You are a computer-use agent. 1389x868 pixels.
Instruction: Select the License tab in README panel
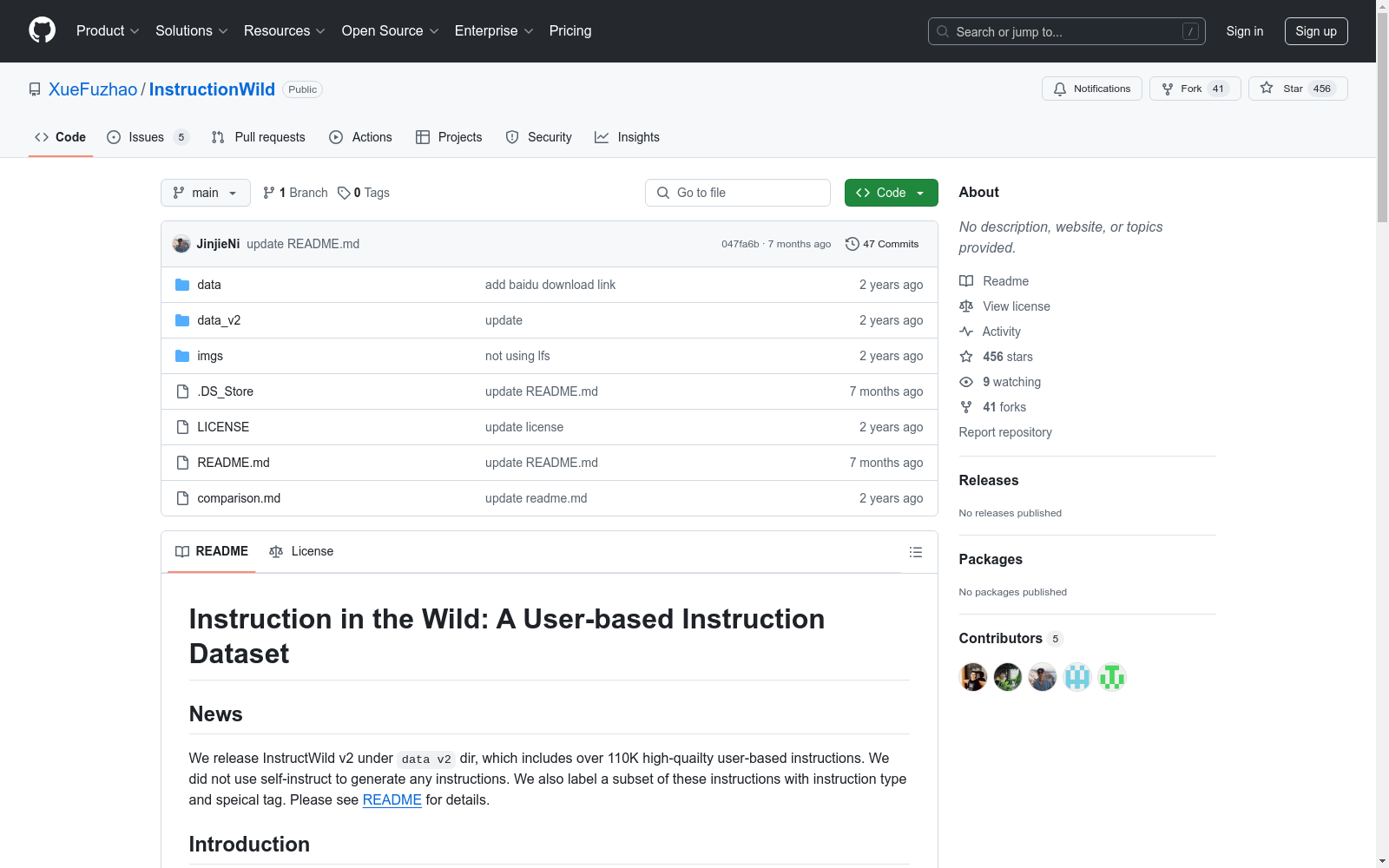[301, 551]
